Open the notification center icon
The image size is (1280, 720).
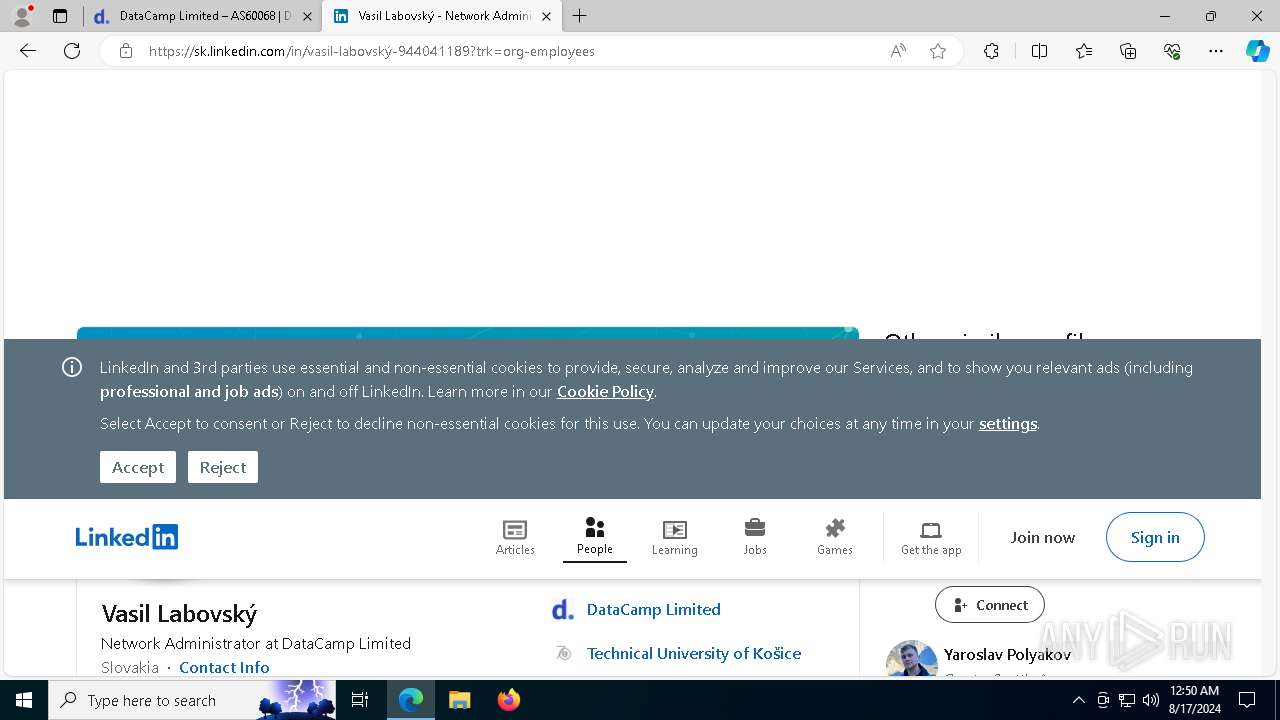pos(1247,700)
